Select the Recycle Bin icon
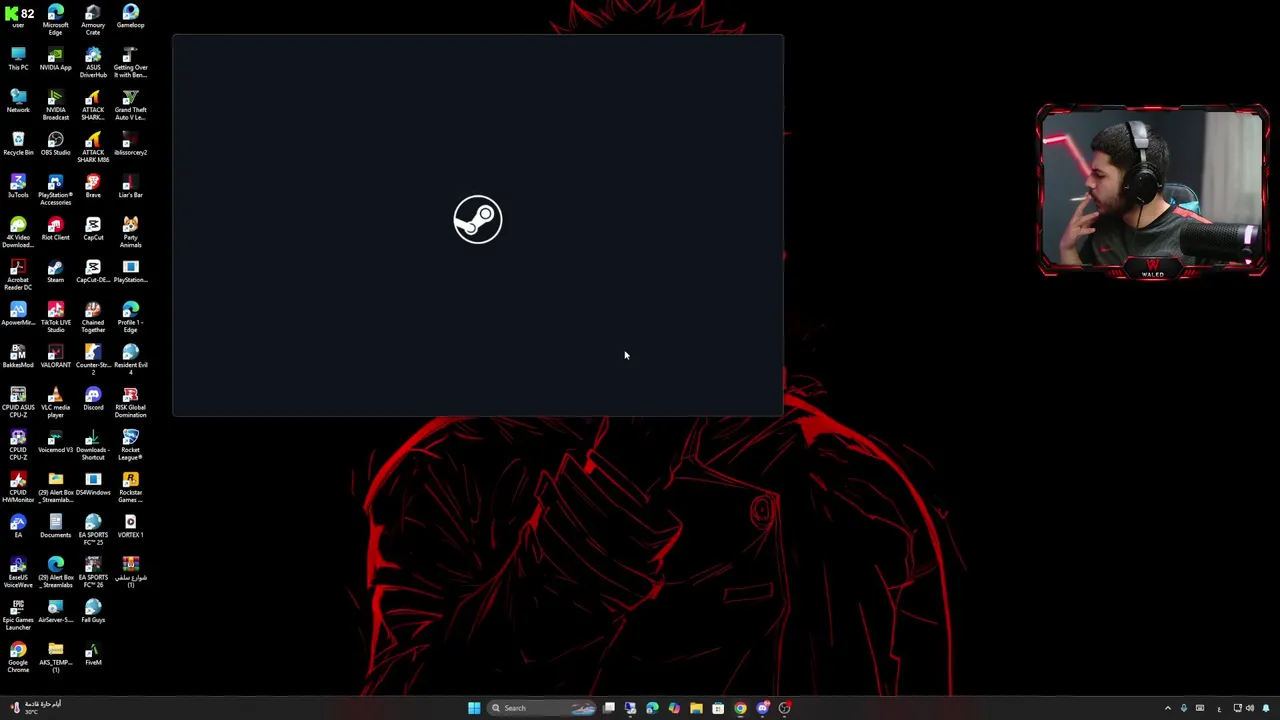This screenshot has height=720, width=1280. [18, 144]
